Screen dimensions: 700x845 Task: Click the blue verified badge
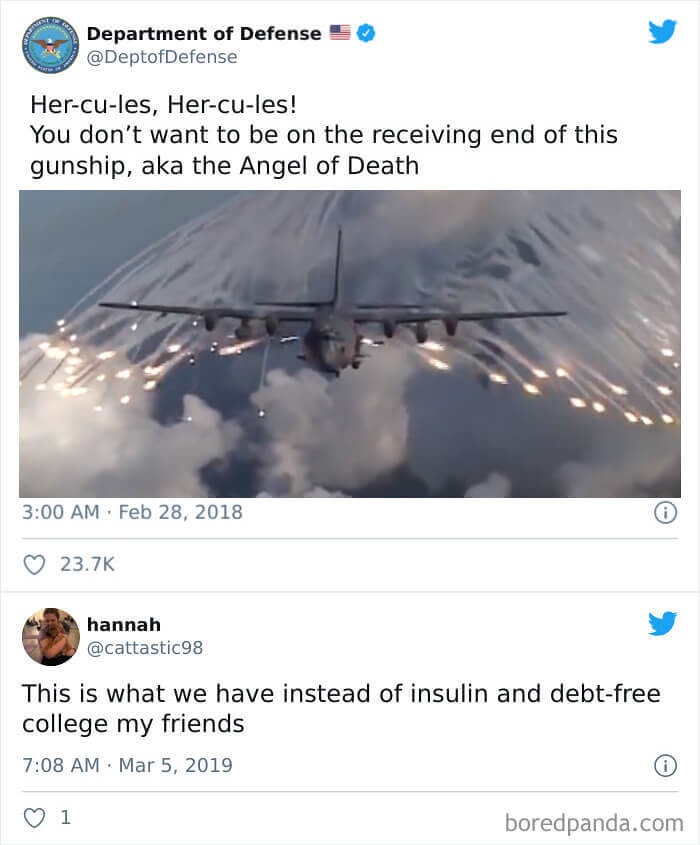coord(366,33)
